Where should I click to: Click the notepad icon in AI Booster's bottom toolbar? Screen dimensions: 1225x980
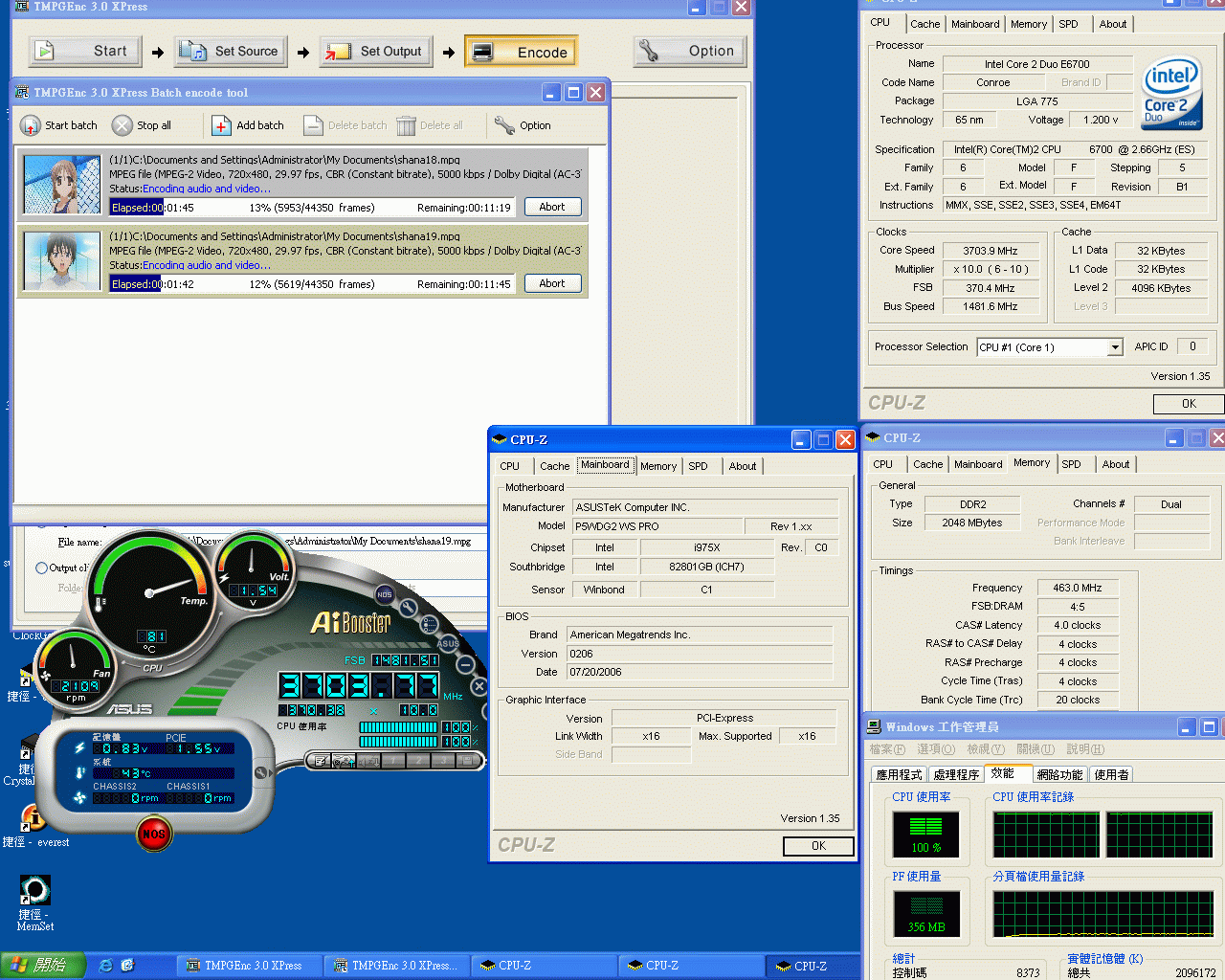click(x=322, y=761)
